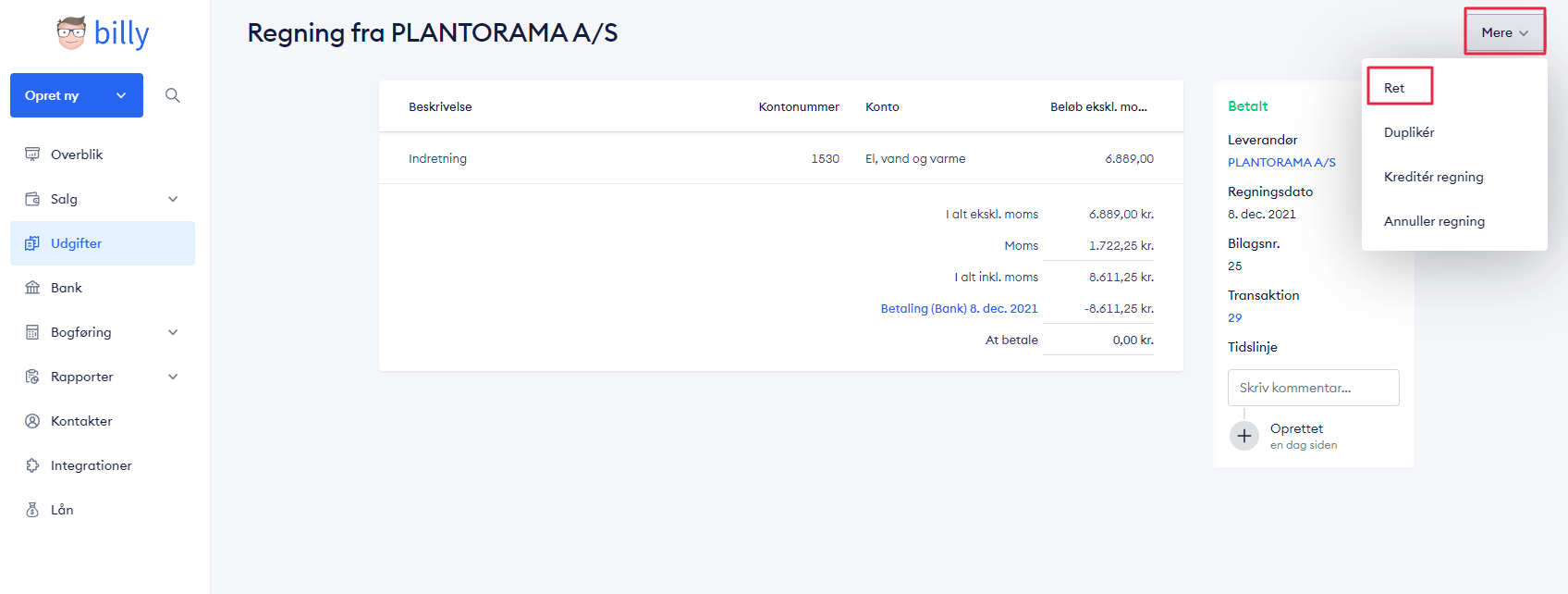Image resolution: width=1568 pixels, height=594 pixels.
Task: Click the billy logo
Action: 104,33
